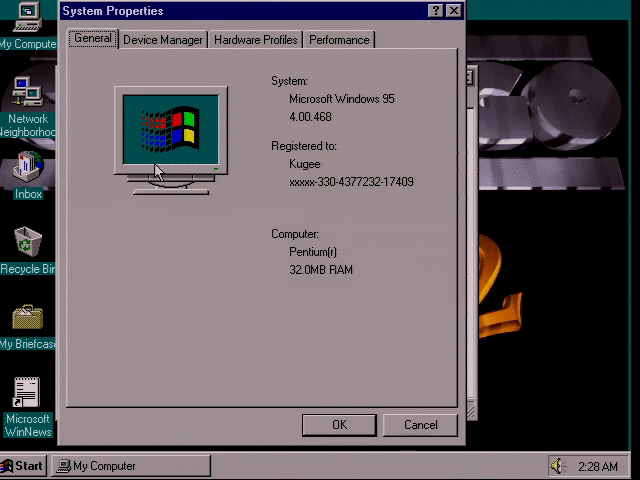The width and height of the screenshot is (640, 480).
Task: Click the Computer: label
Action: (295, 234)
